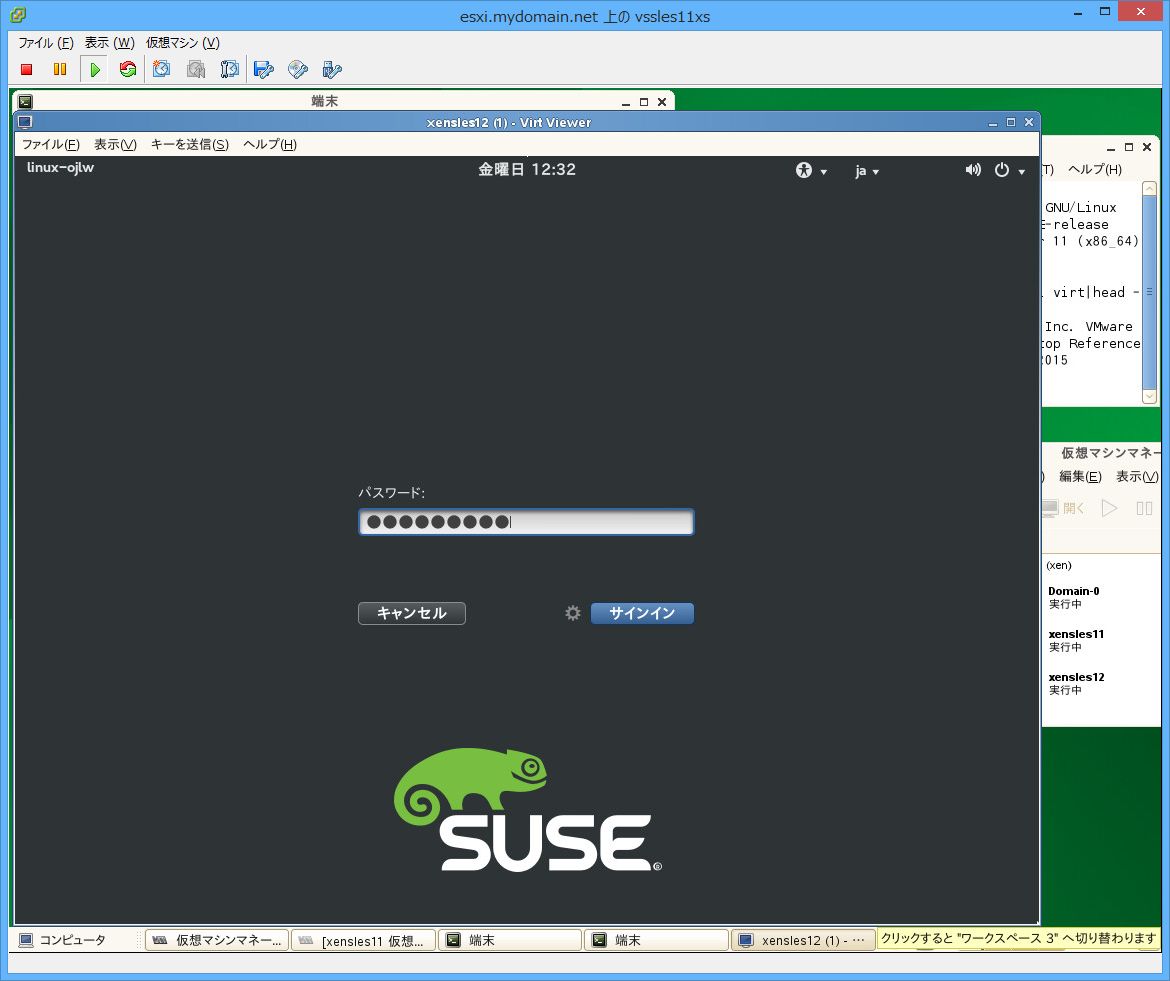This screenshot has width=1170, height=981.
Task: Open the accessibility menu icon on login screen
Action: (804, 170)
